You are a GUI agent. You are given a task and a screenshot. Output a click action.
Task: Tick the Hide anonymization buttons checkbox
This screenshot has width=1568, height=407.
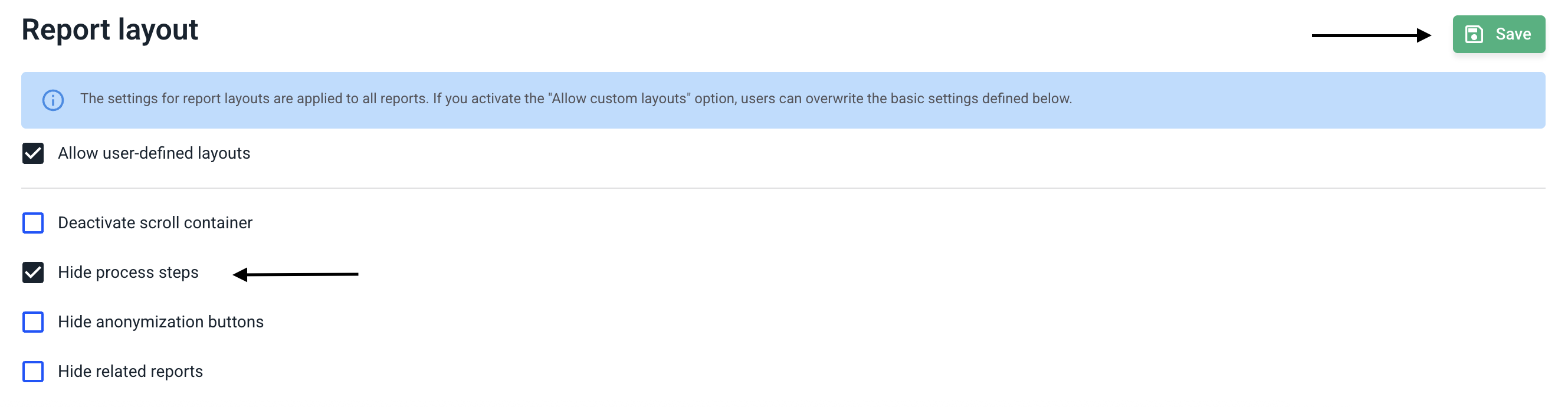(x=33, y=322)
